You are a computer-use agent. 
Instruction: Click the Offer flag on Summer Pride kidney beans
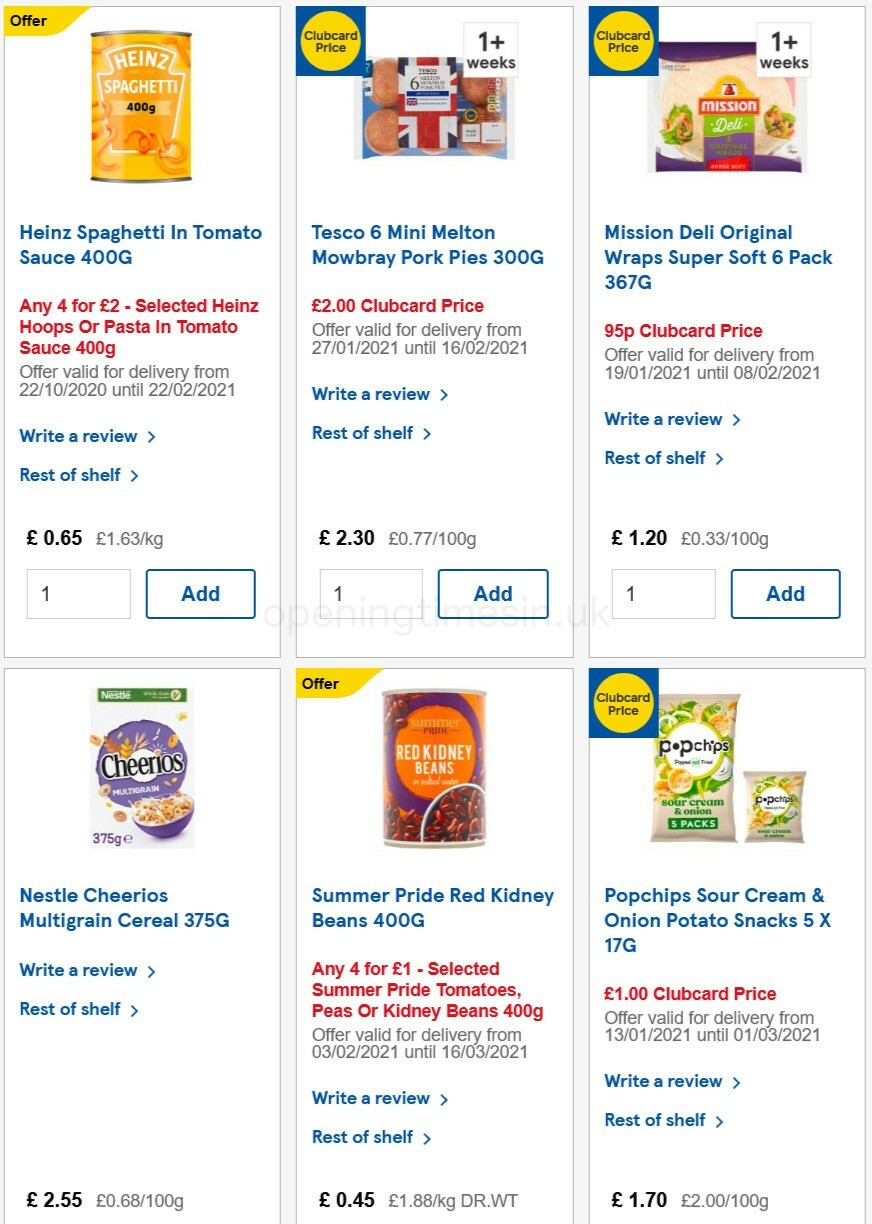coord(319,683)
